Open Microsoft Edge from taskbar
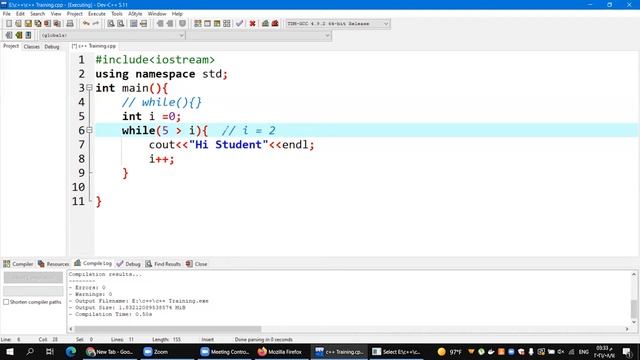Image resolution: width=640 pixels, height=360 pixels. coord(71,351)
